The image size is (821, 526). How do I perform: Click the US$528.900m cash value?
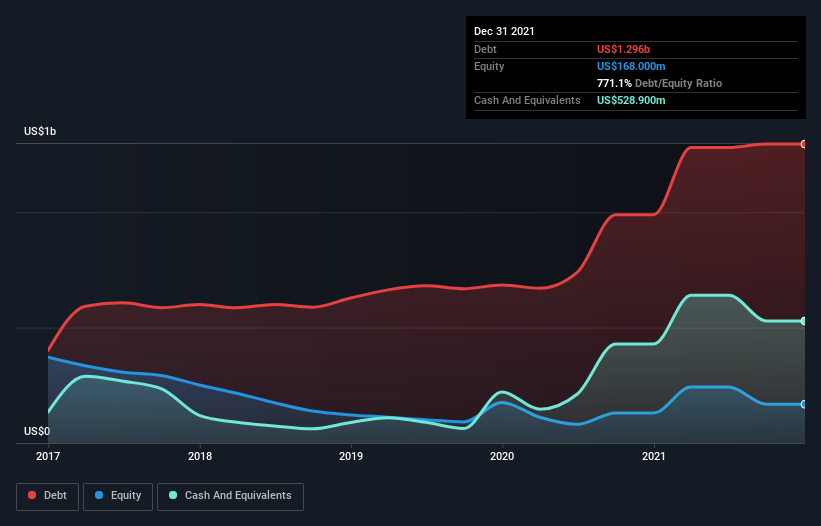tap(631, 100)
